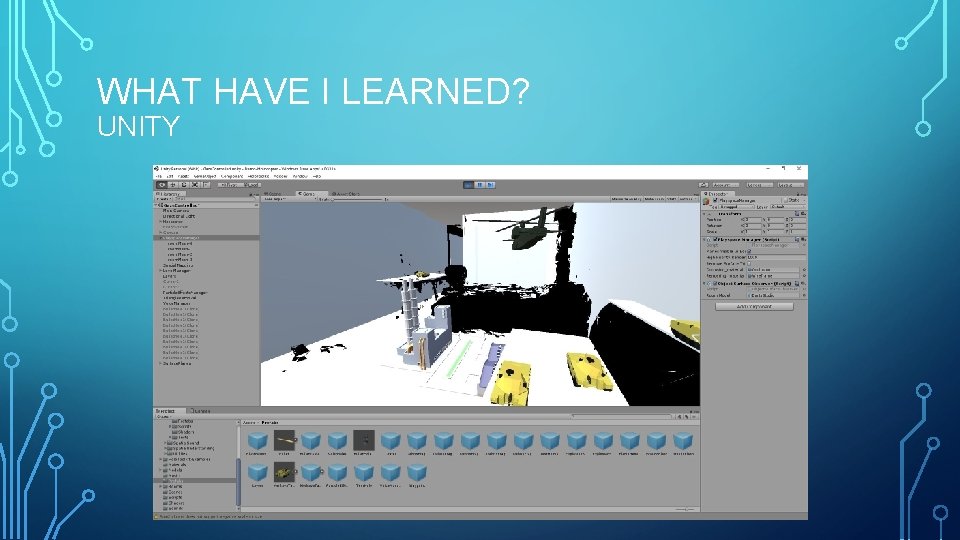
Task: Select the Hand tool in Unity toolbar
Action: click(x=162, y=185)
